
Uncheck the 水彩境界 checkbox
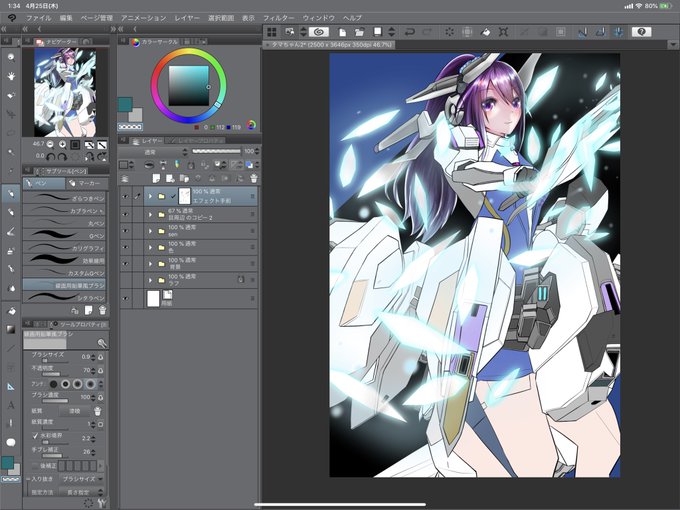[35, 435]
